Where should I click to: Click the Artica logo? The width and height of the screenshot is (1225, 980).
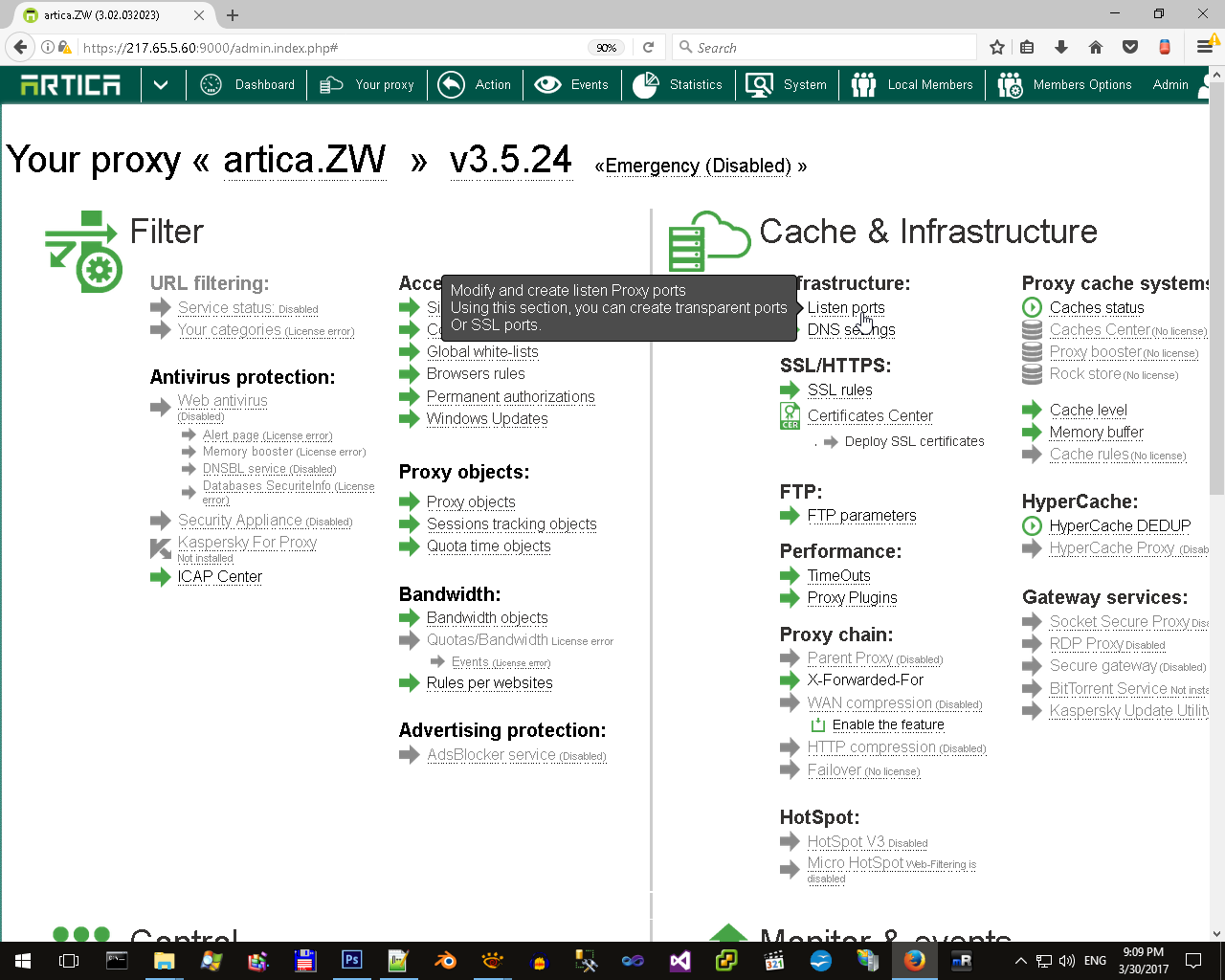(71, 85)
